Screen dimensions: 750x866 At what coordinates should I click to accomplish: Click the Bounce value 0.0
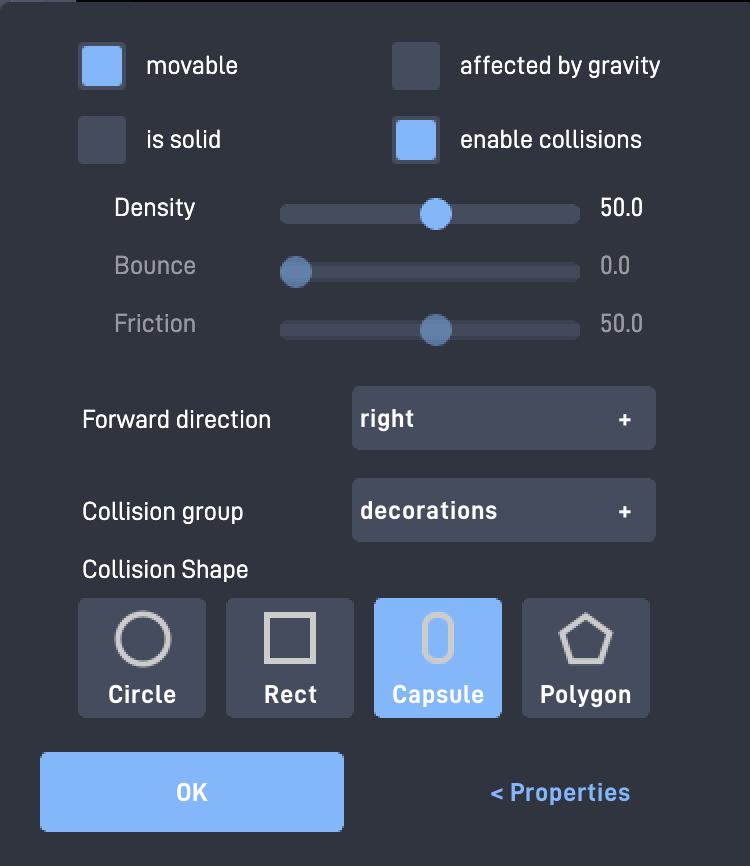[615, 266]
